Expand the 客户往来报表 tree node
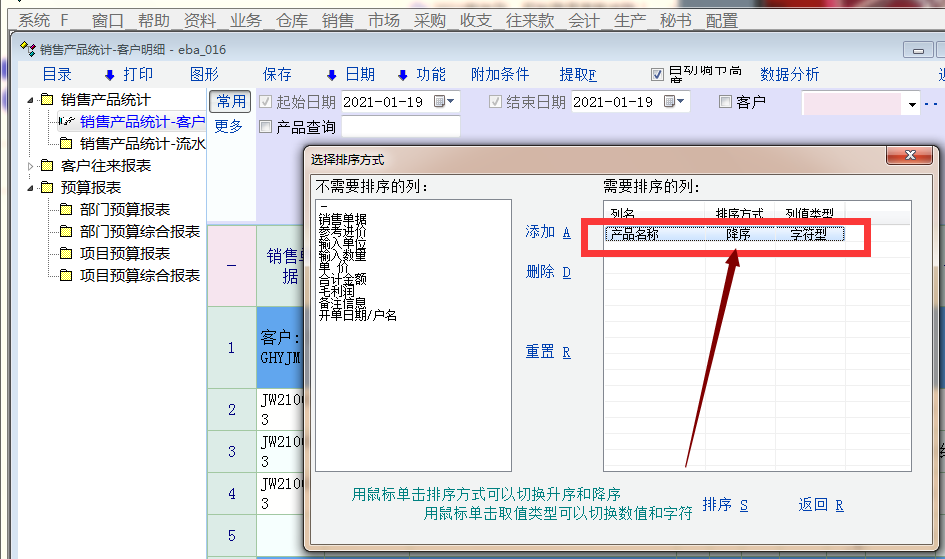 click(31, 166)
